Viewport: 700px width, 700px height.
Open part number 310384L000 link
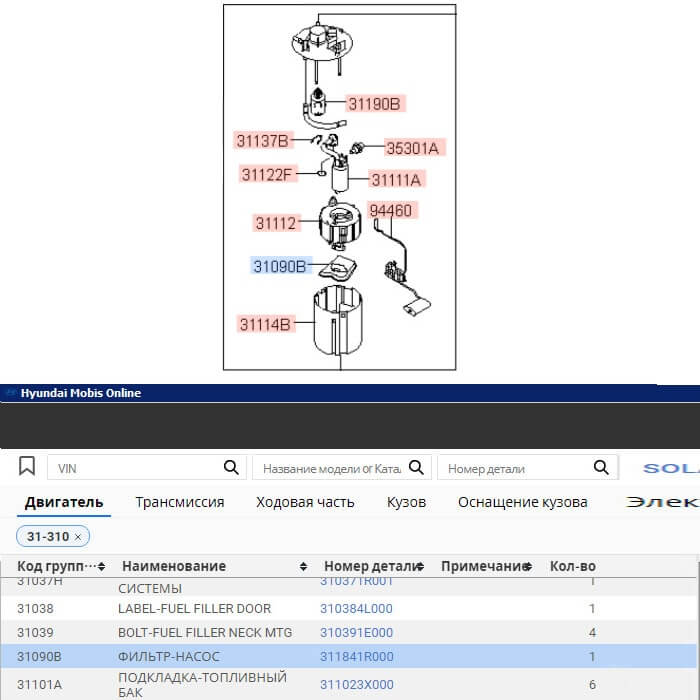point(356,609)
